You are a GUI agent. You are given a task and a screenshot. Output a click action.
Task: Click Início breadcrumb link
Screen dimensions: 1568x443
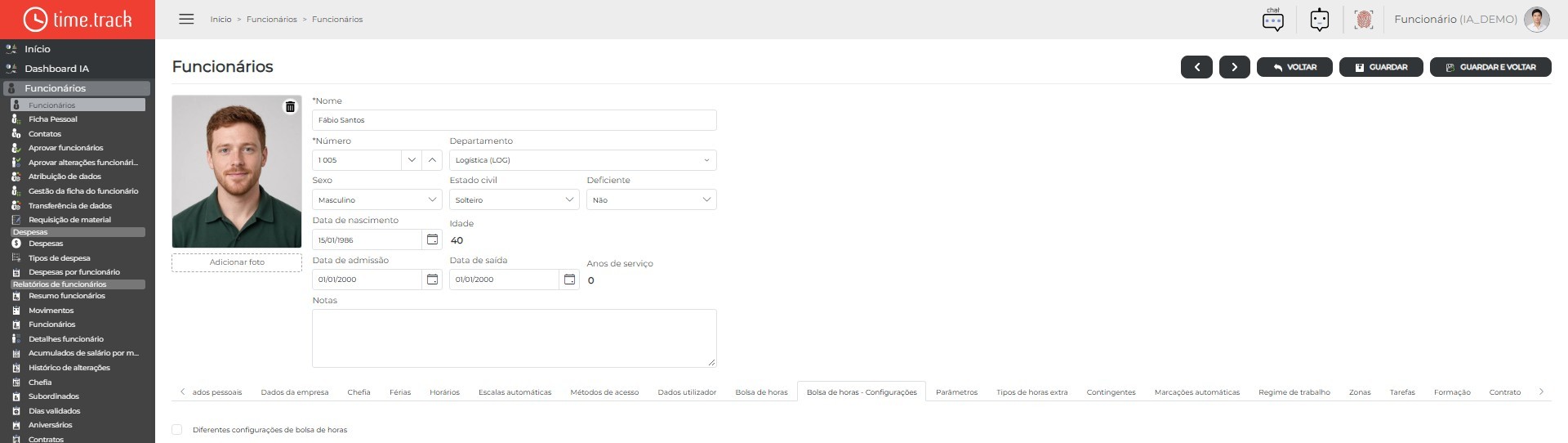click(220, 19)
